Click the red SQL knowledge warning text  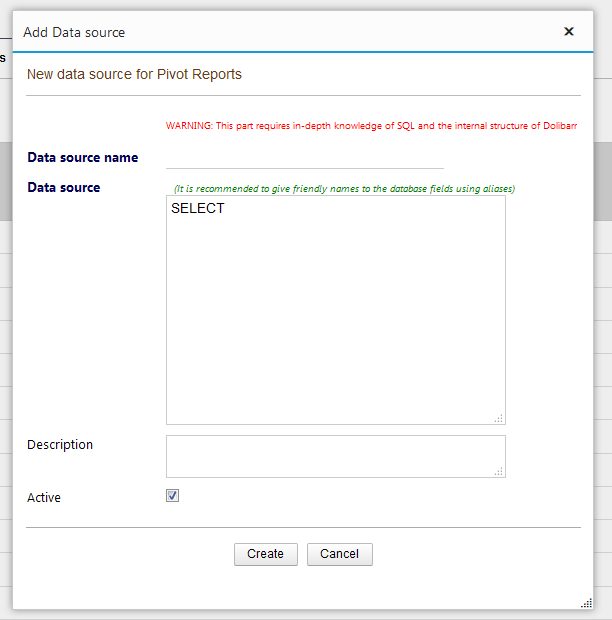[x=370, y=127]
